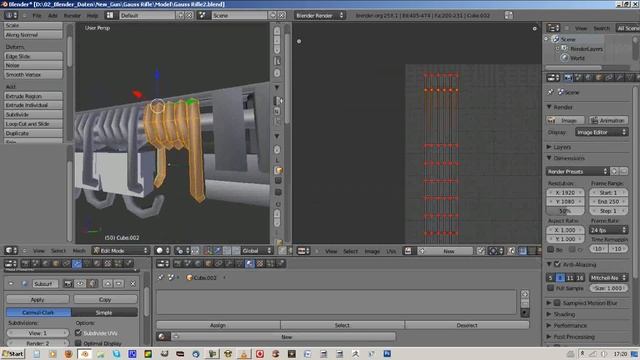Viewport: 640px width, 360px height.
Task: Click the Windows Start button
Action: pyautogui.click(x=13, y=353)
